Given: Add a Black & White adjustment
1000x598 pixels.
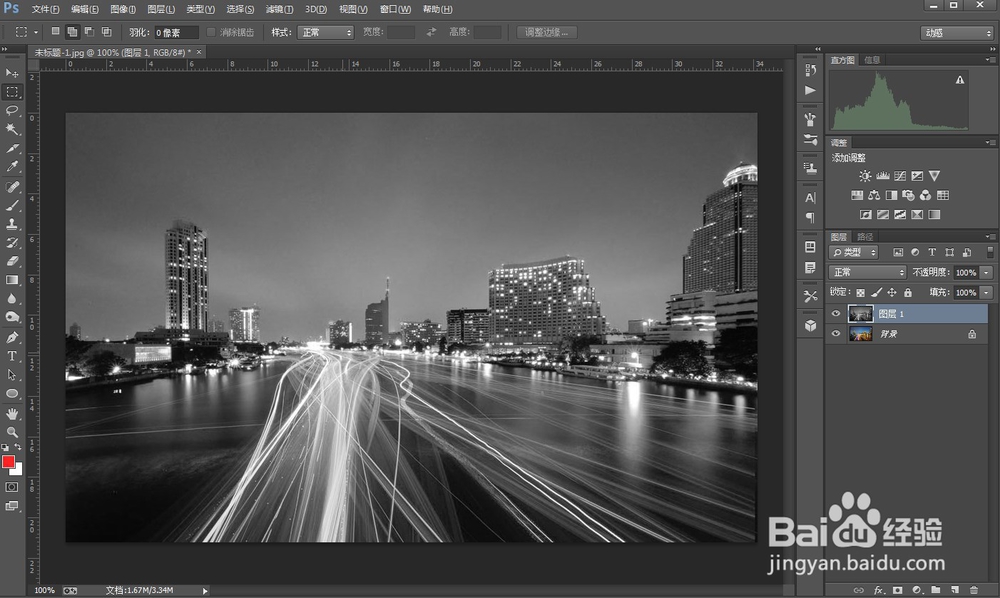Looking at the screenshot, I should [x=891, y=195].
